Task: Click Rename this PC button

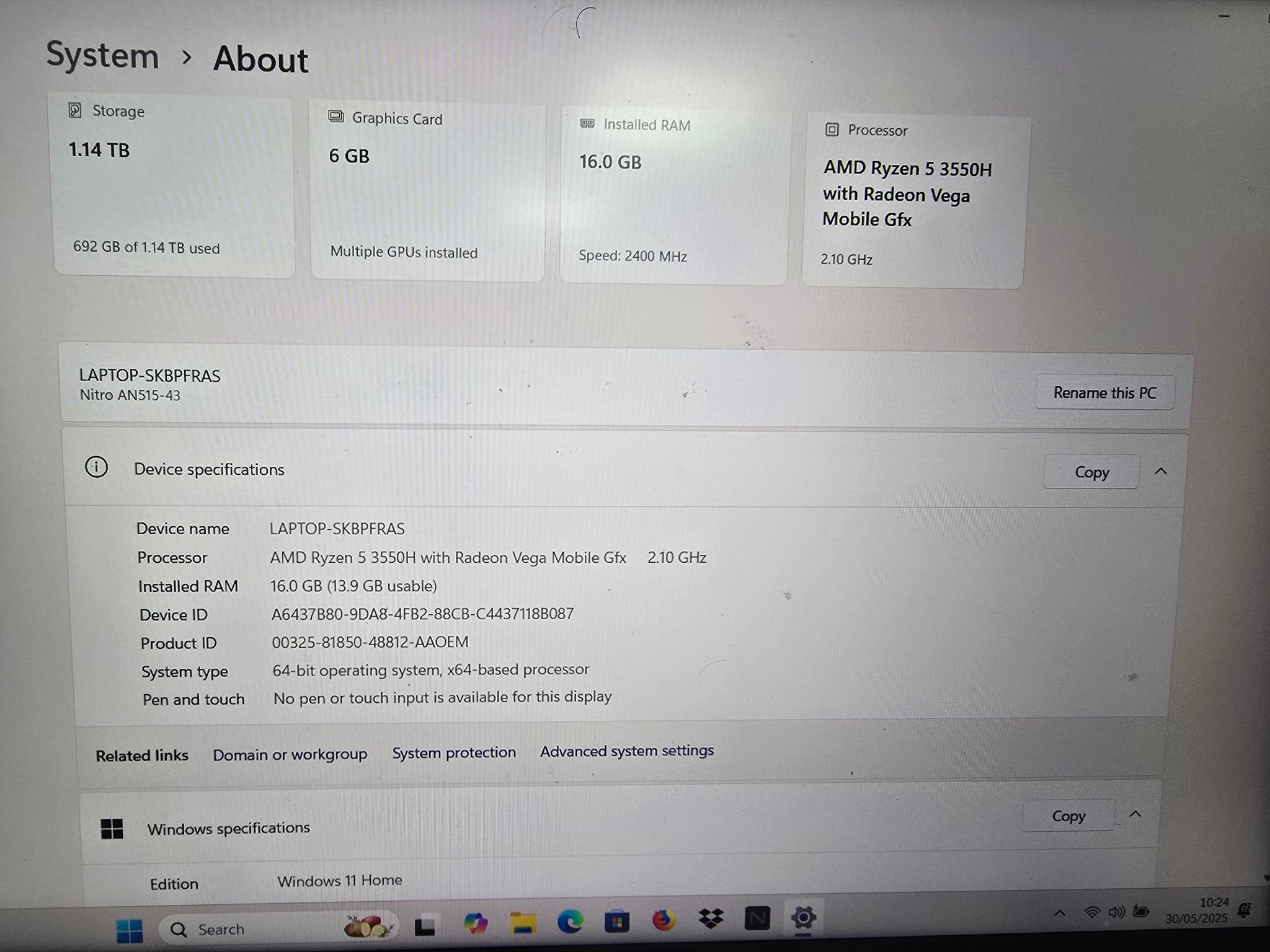Action: pos(1105,393)
